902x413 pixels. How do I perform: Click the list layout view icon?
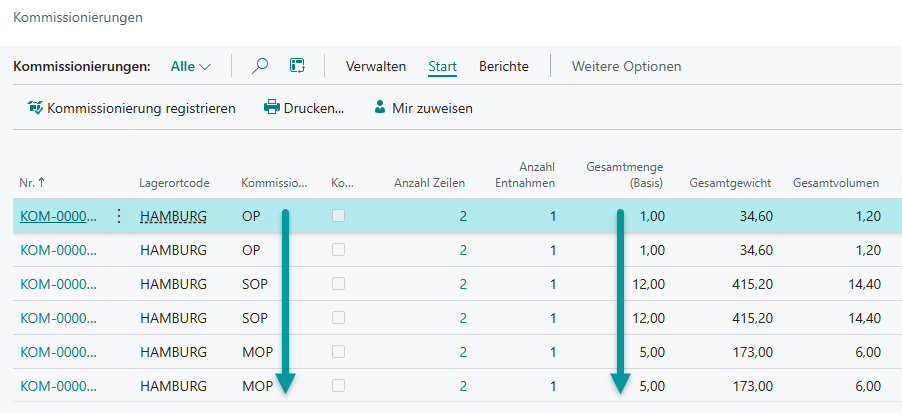click(297, 66)
